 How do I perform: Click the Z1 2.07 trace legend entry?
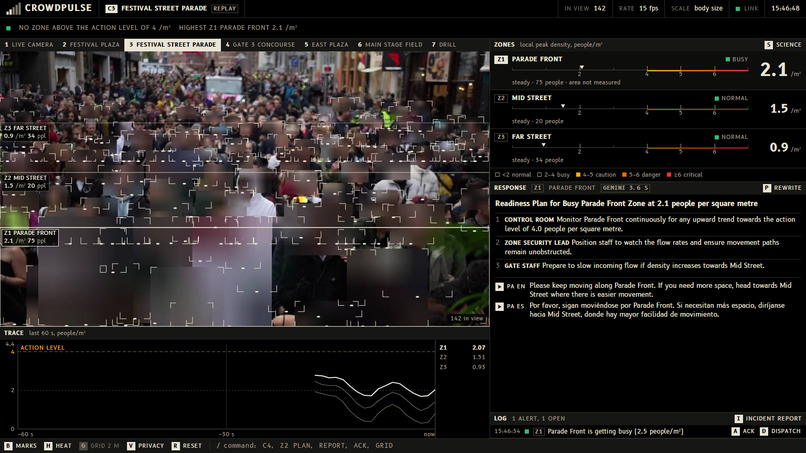(462, 348)
